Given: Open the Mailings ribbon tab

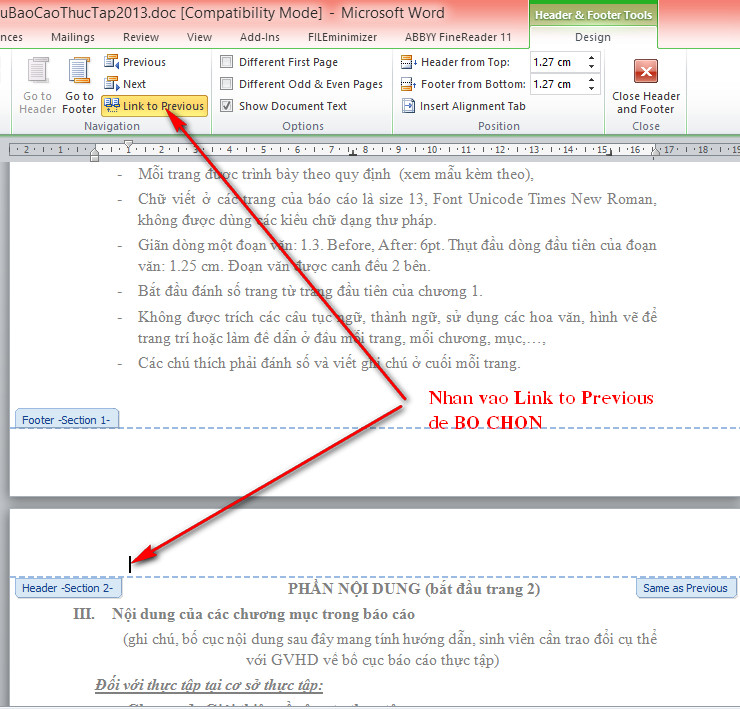Looking at the screenshot, I should point(73,37).
